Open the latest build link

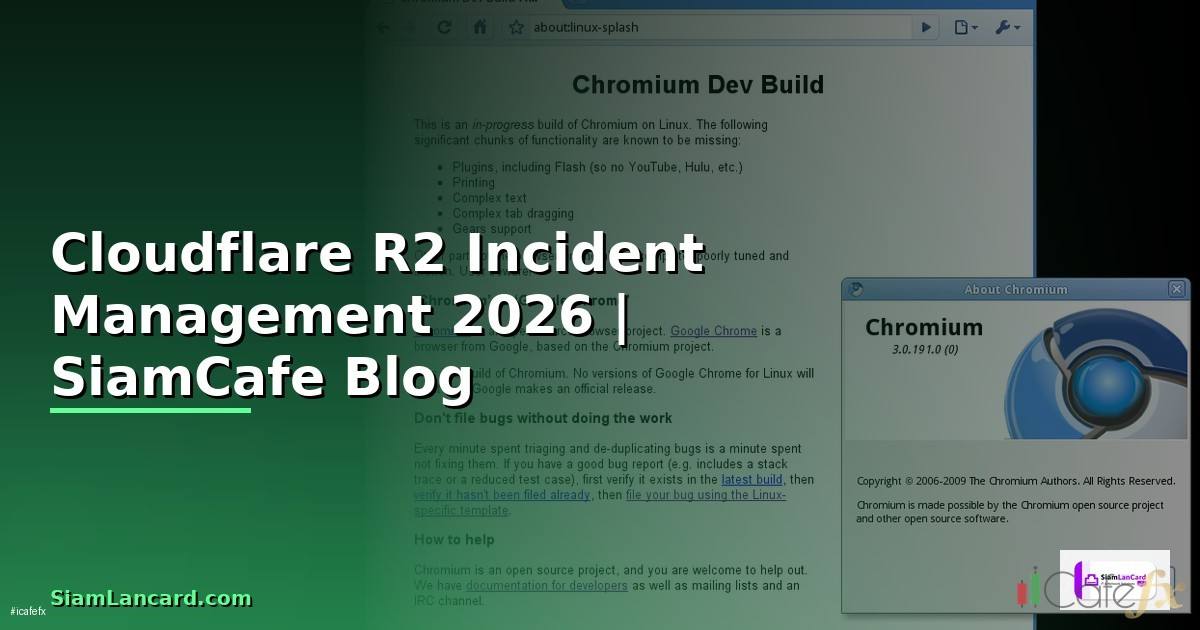pyautogui.click(x=751, y=480)
